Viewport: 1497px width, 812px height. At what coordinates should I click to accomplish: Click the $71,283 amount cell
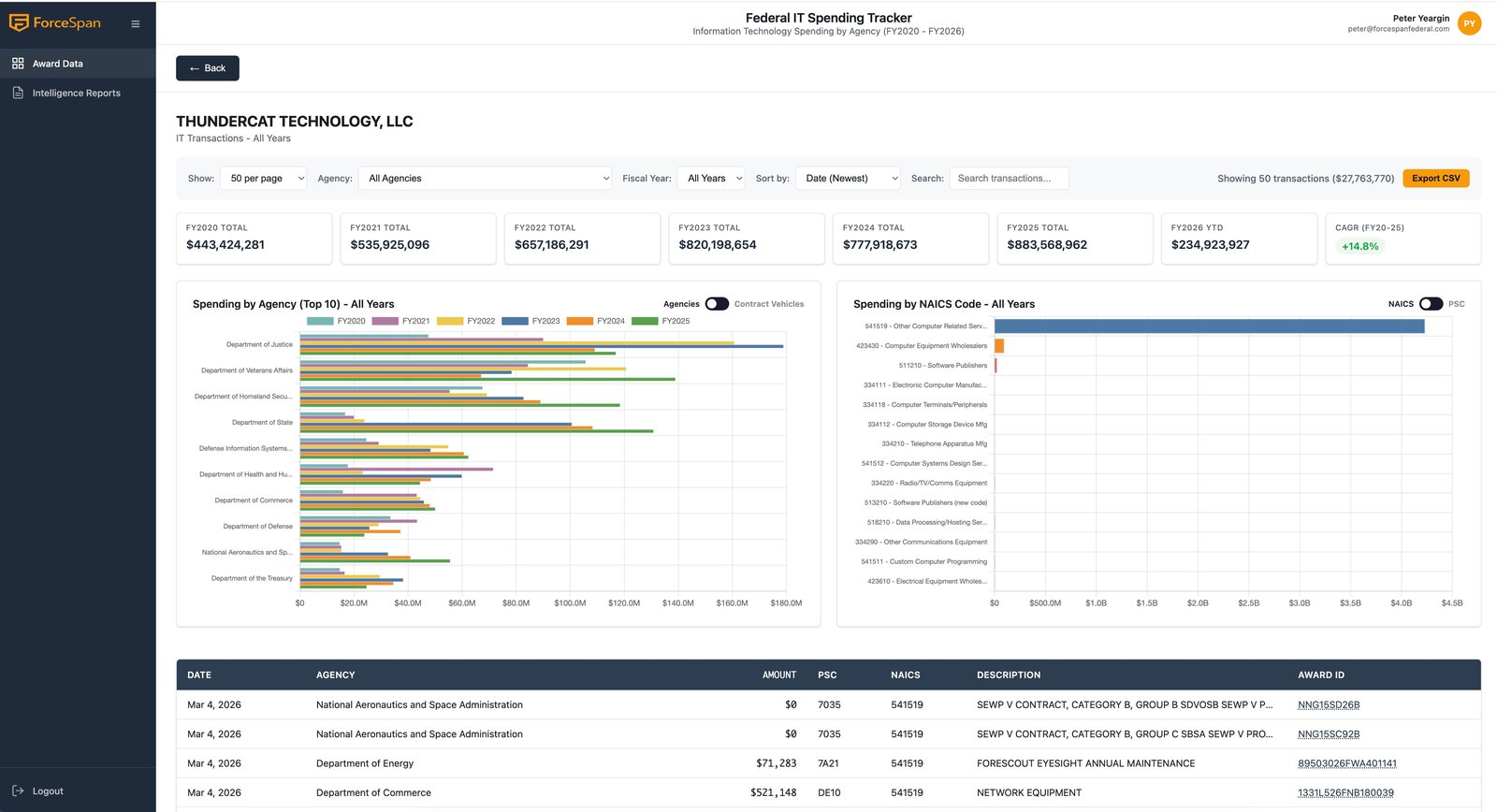pyautogui.click(x=776, y=763)
